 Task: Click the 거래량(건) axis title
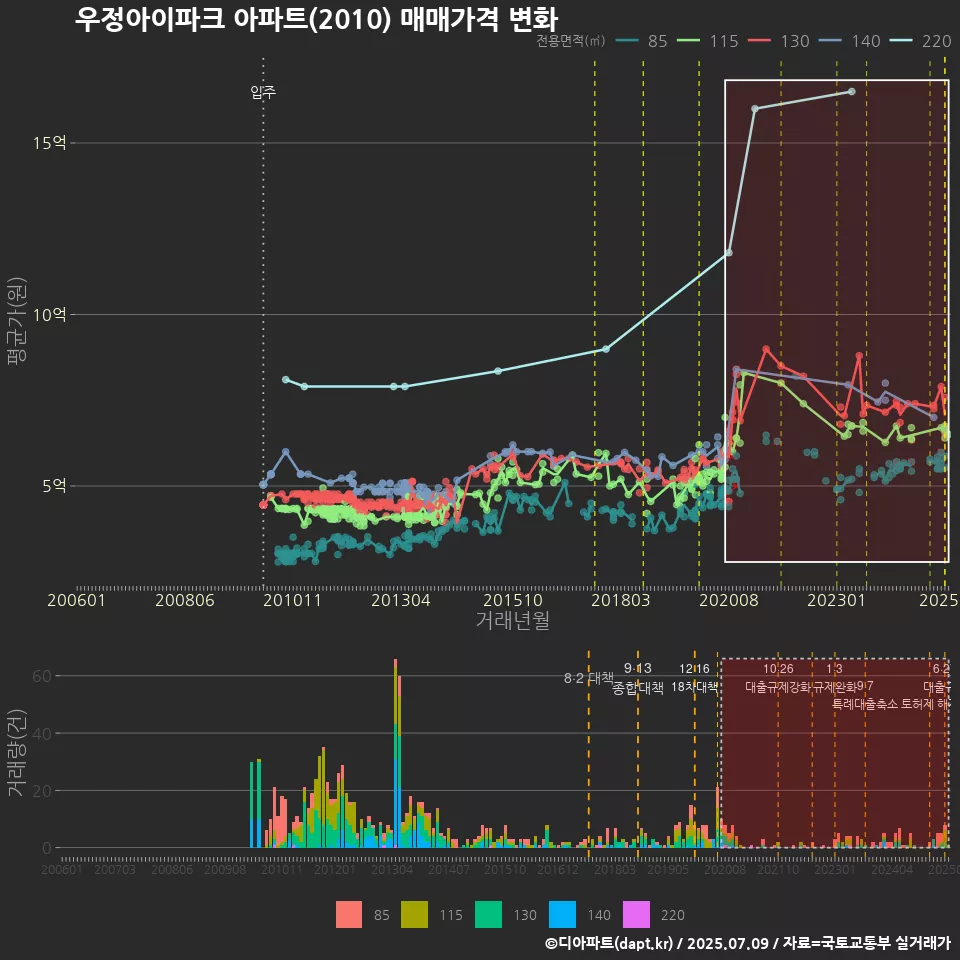click(x=17, y=753)
